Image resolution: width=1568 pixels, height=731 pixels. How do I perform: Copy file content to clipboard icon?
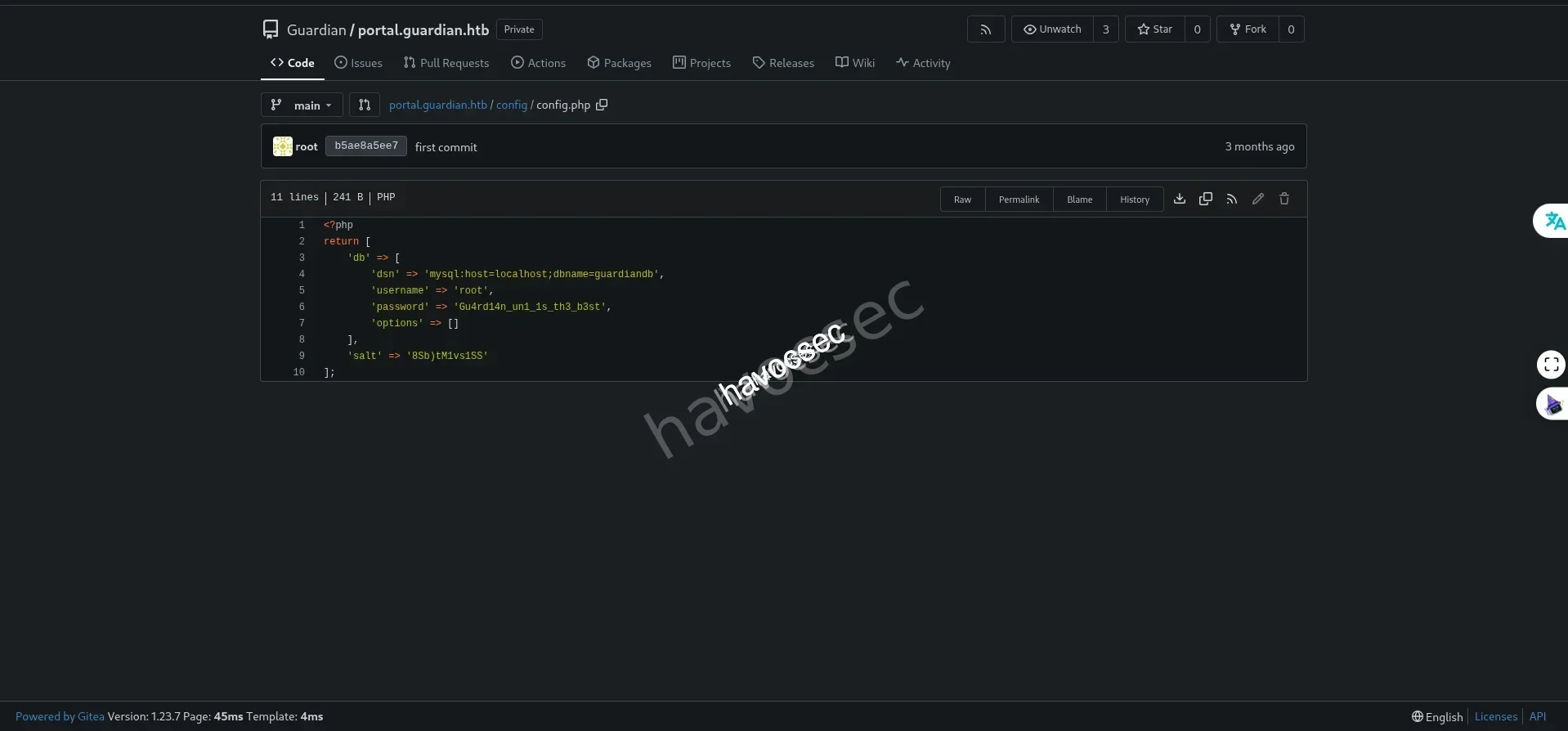coord(1205,199)
